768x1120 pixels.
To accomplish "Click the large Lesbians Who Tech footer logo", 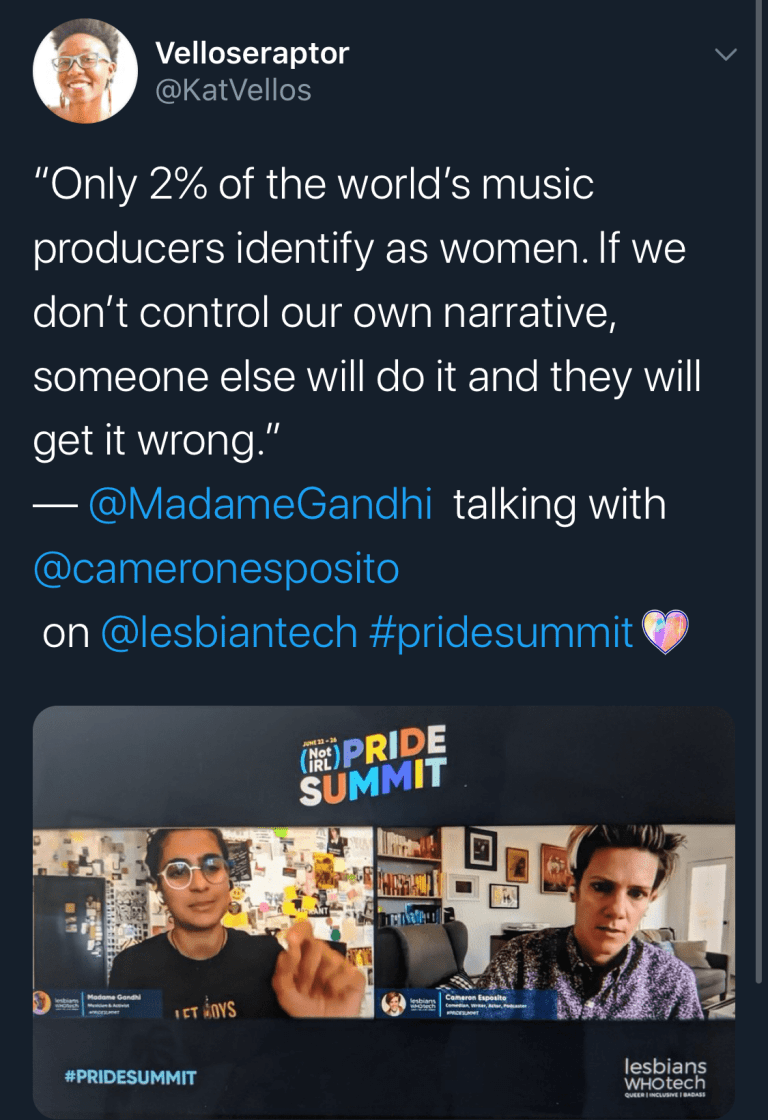I will pos(664,1077).
